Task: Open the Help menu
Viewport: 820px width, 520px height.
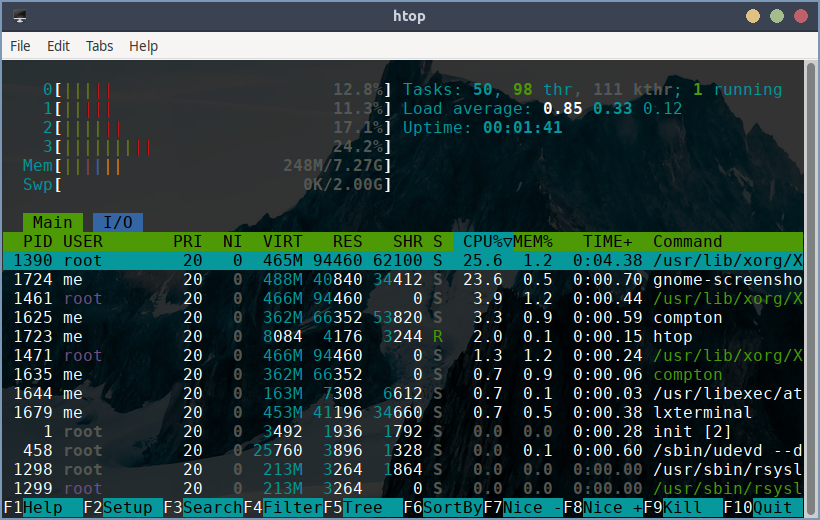Action: coord(143,46)
